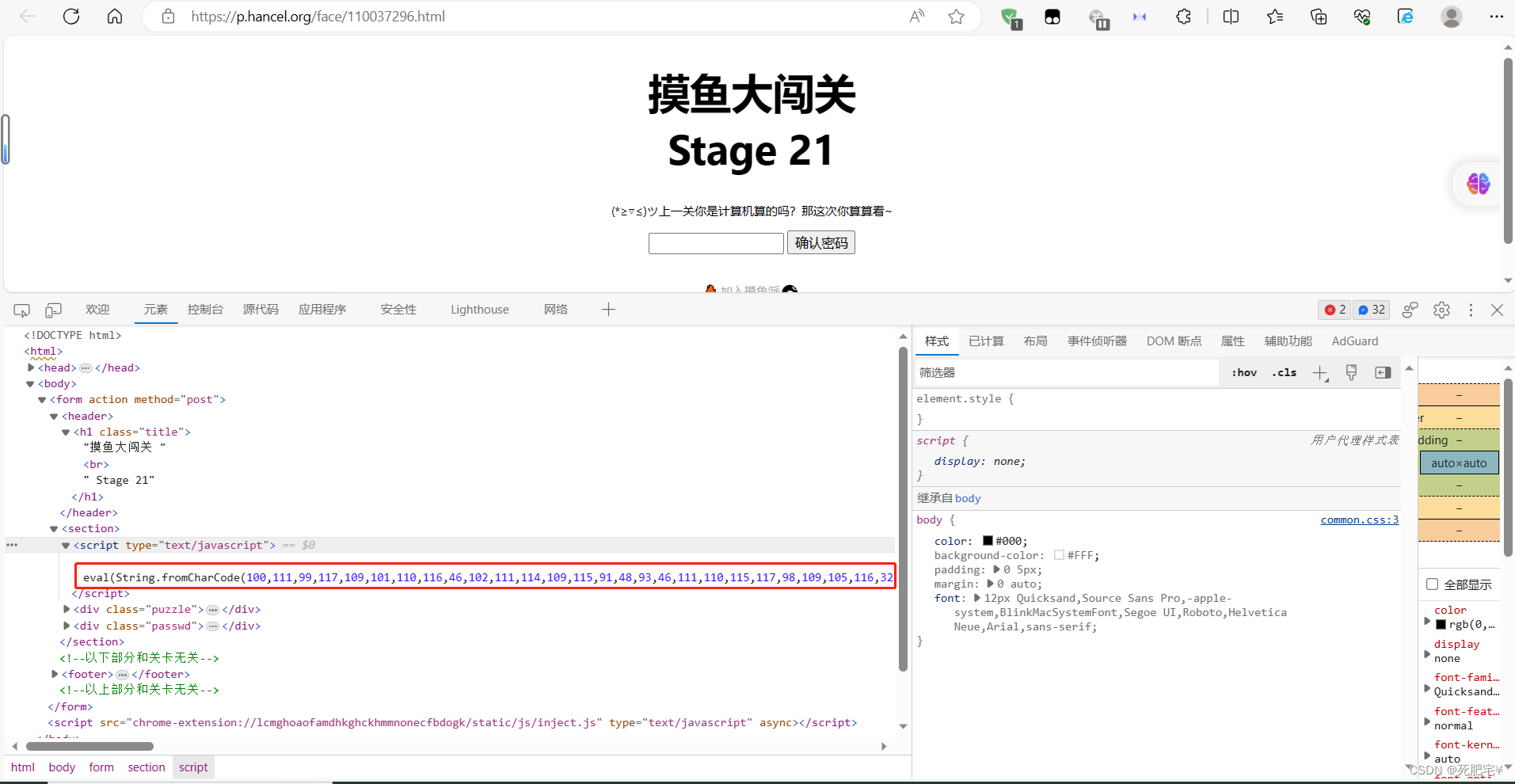Open DevTools settings gear icon
Image resolution: width=1515 pixels, height=784 pixels.
(1441, 310)
